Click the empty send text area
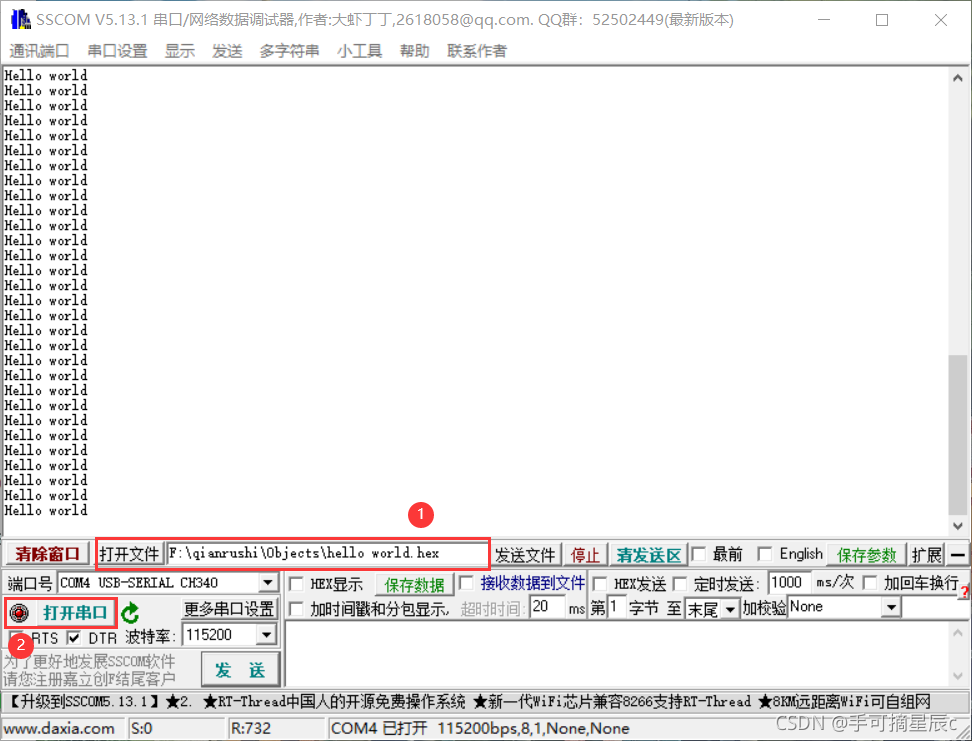The image size is (972, 741). 616,654
